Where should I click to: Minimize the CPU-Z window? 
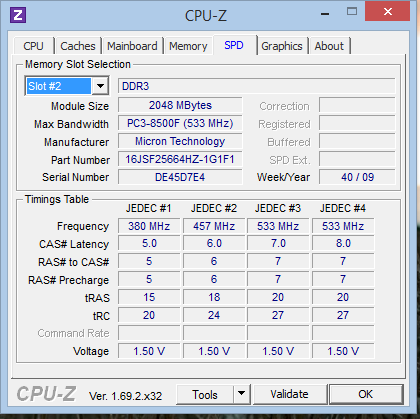coord(325,13)
